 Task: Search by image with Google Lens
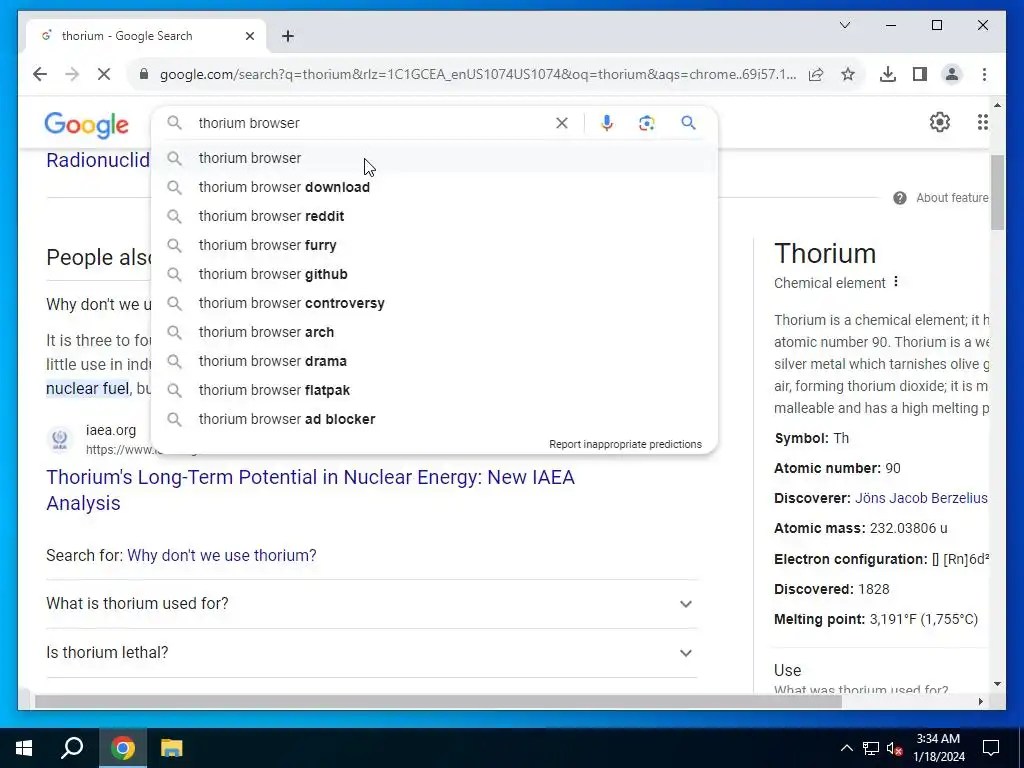tap(647, 123)
